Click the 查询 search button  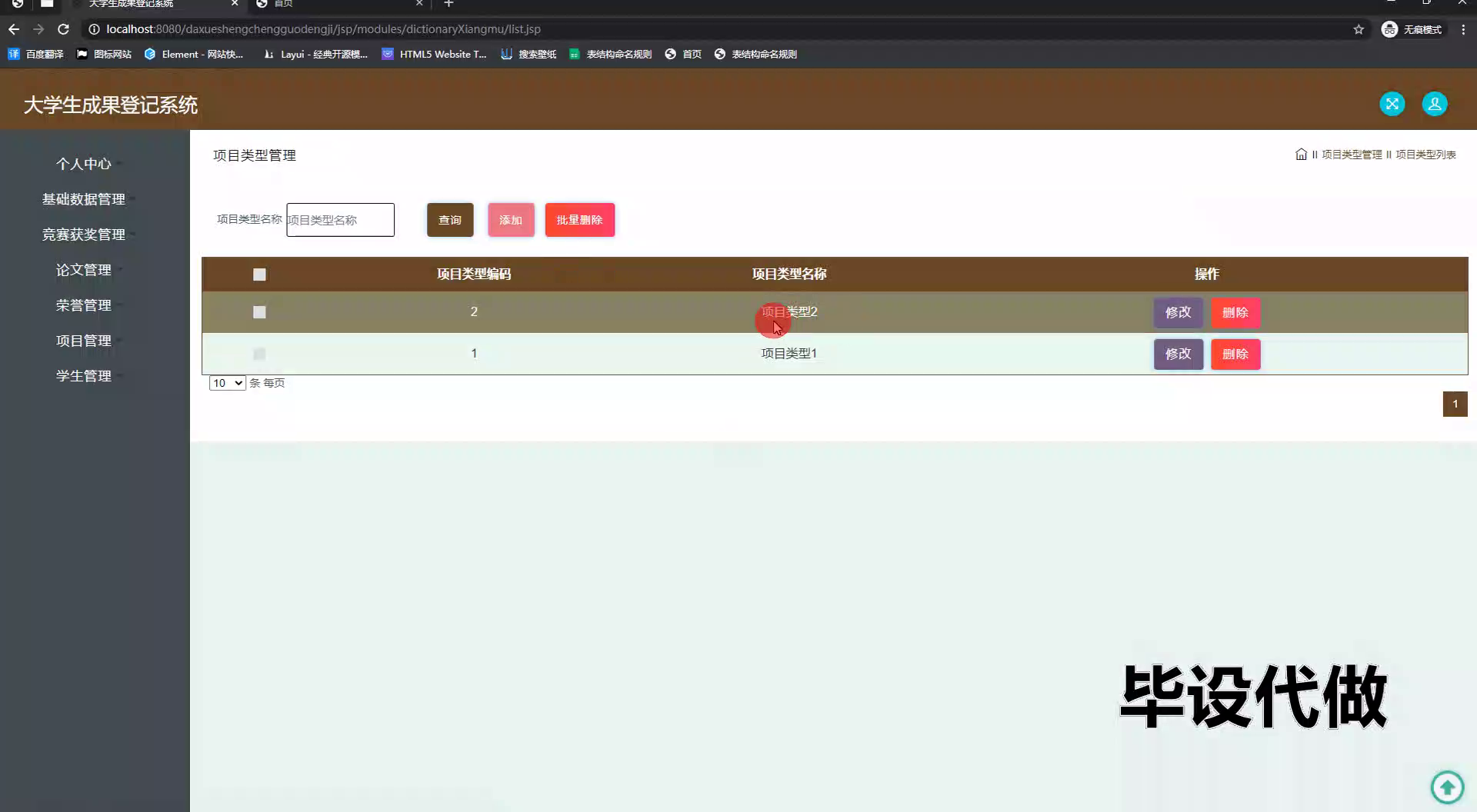click(450, 220)
